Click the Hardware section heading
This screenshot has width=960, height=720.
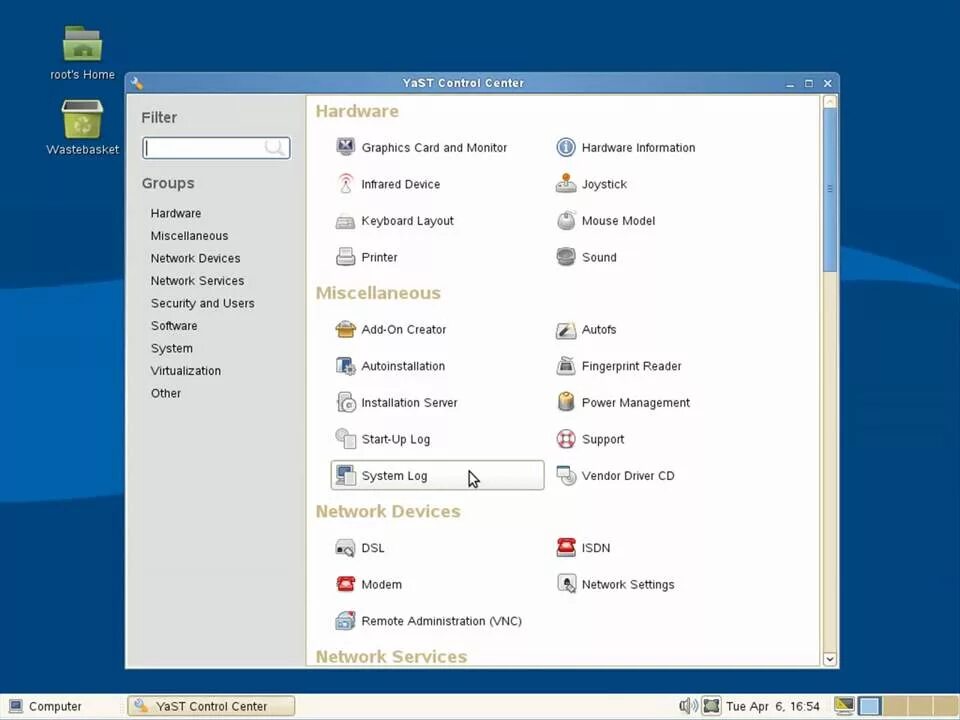[357, 111]
